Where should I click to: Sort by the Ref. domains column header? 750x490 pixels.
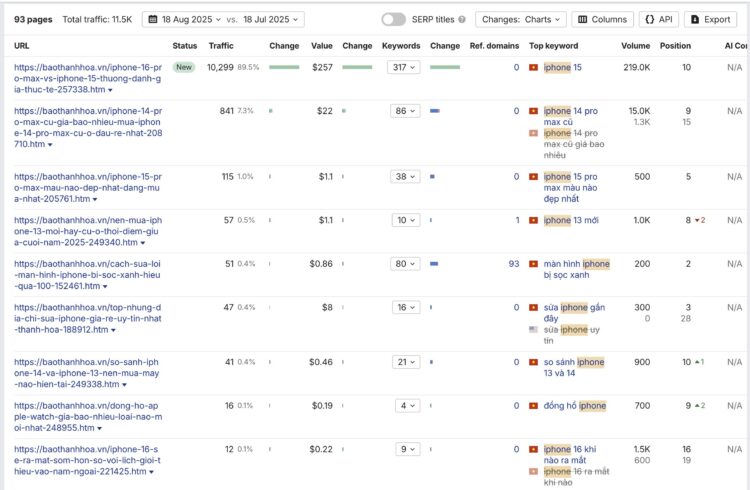point(494,46)
